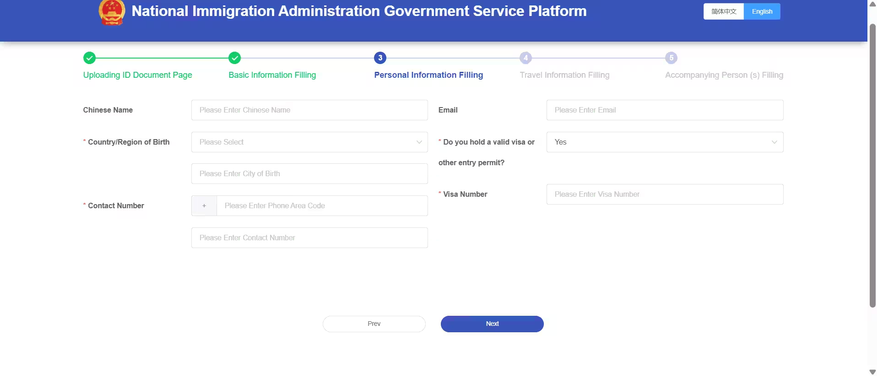This screenshot has height=376, width=877.
Task: Click the vertical page scrollbar
Action: (x=873, y=165)
